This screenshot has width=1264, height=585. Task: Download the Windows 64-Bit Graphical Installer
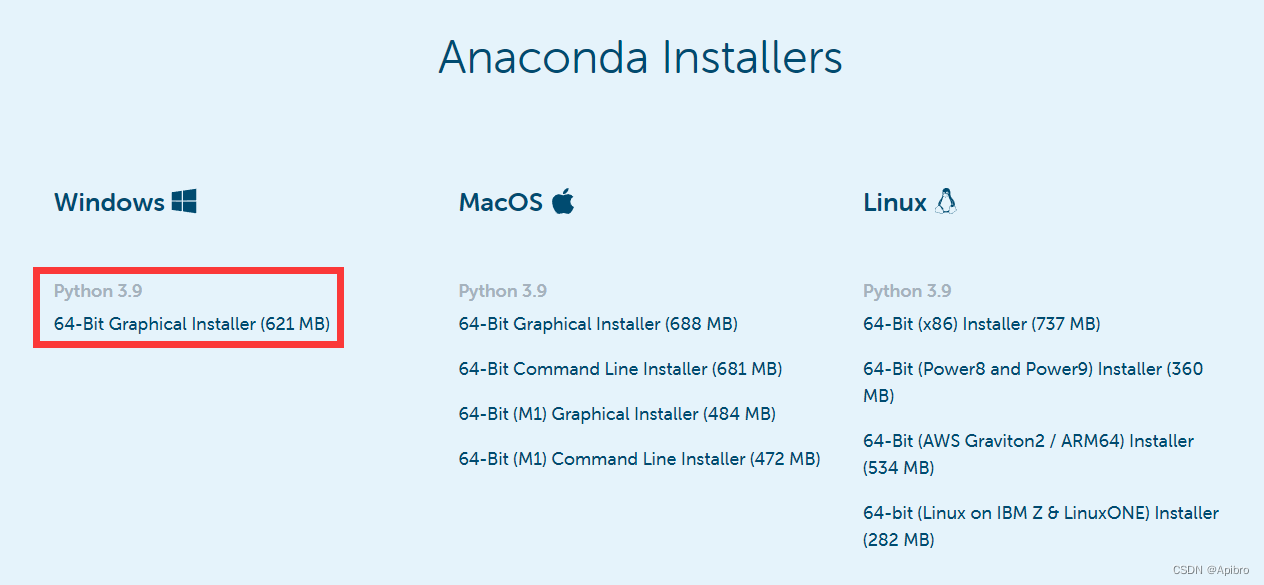(190, 323)
